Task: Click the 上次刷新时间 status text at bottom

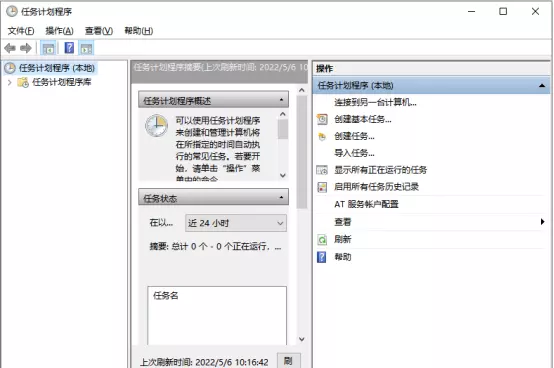Action: click(204, 362)
